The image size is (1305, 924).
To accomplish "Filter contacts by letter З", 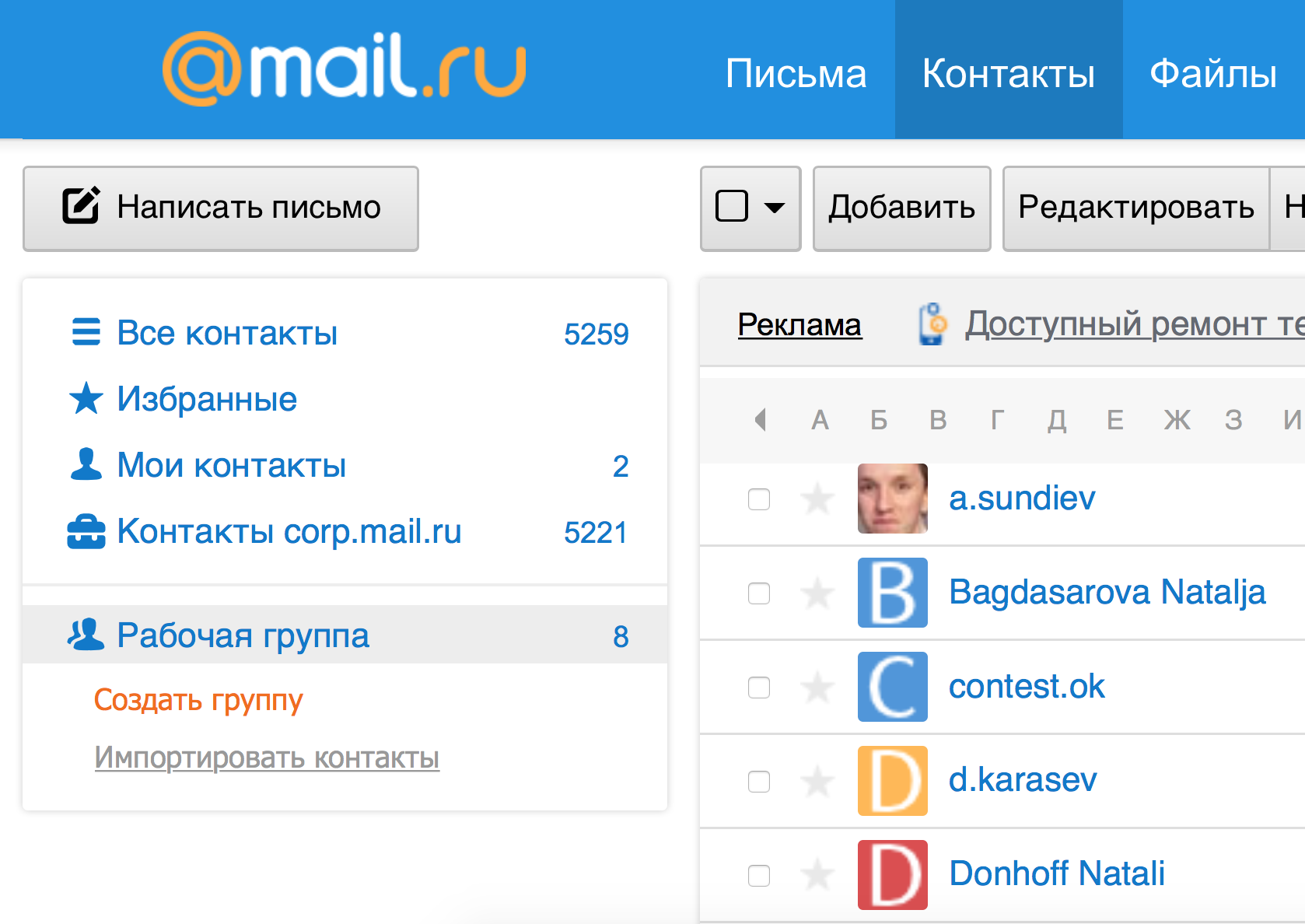I will tap(1233, 420).
